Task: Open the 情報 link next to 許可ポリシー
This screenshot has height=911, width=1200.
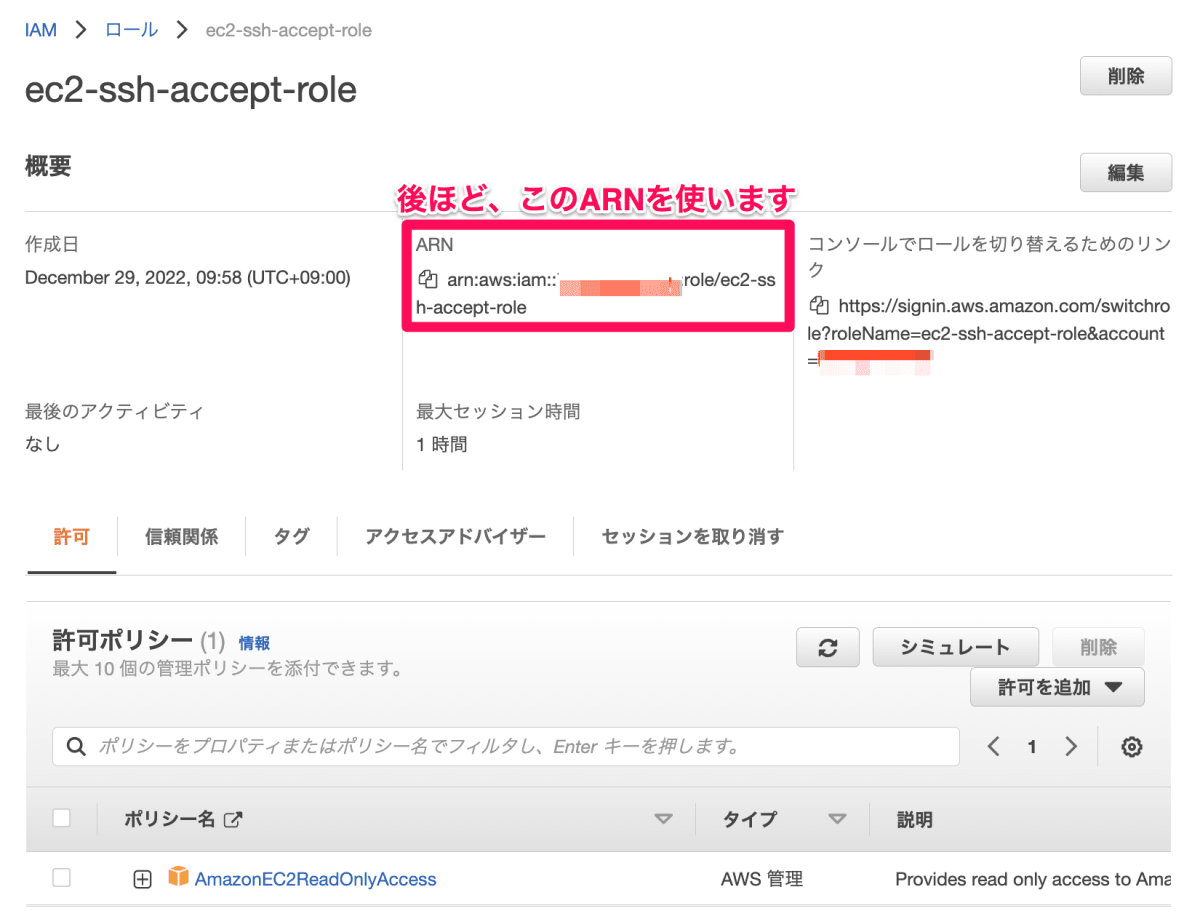Action: pos(254,643)
